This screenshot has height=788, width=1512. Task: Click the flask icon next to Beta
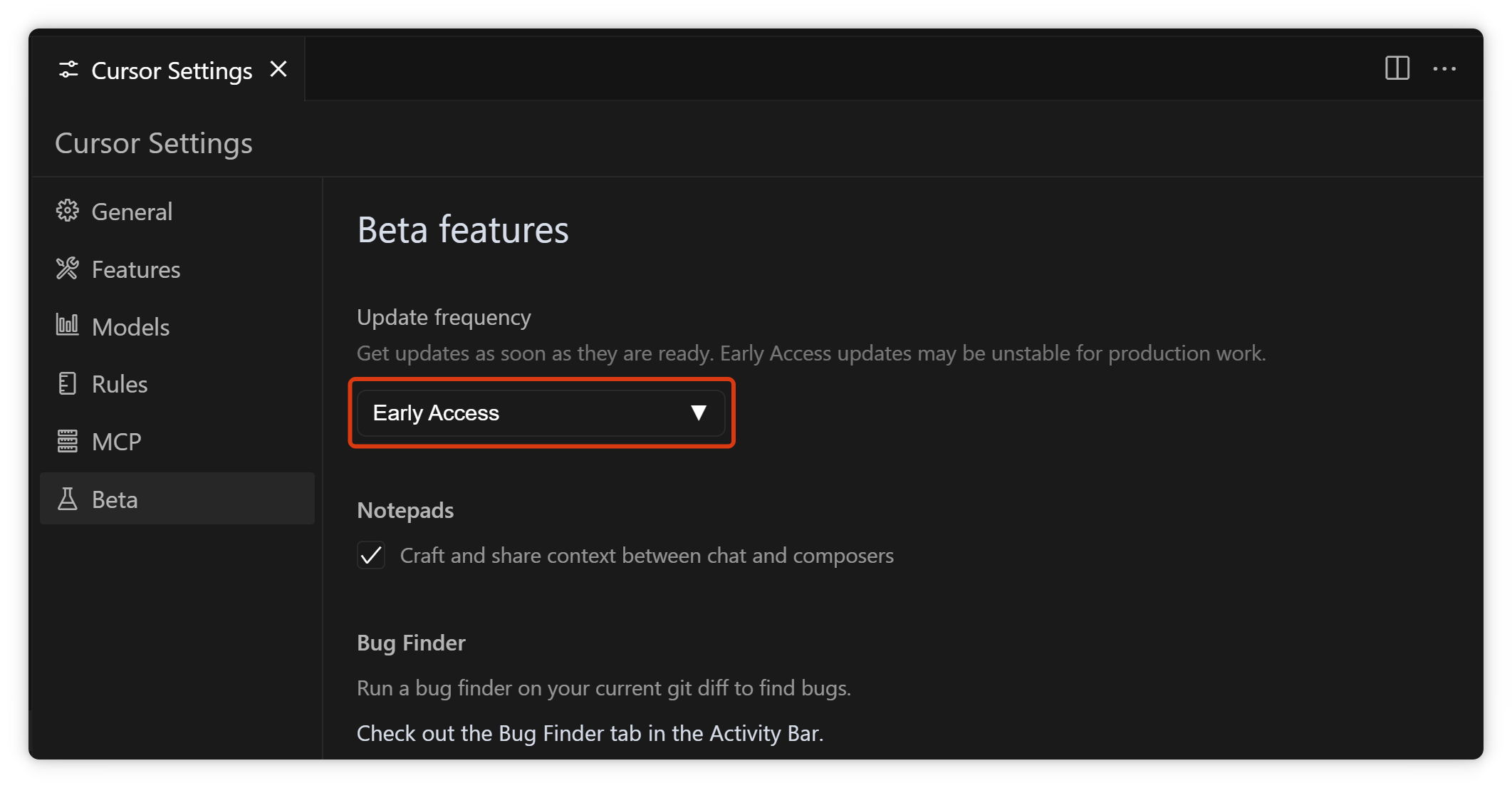coord(68,499)
